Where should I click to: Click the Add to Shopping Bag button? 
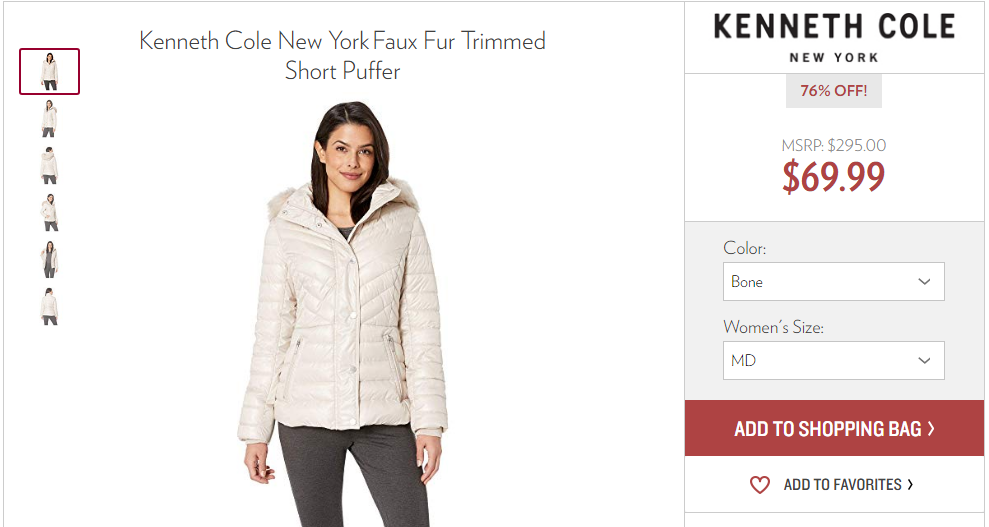pyautogui.click(x=834, y=428)
